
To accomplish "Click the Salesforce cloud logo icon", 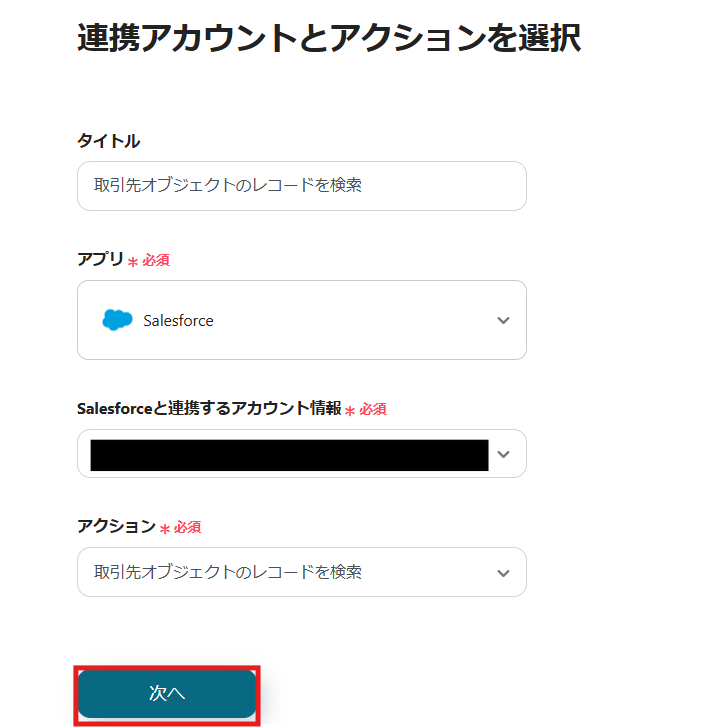I will (x=117, y=320).
